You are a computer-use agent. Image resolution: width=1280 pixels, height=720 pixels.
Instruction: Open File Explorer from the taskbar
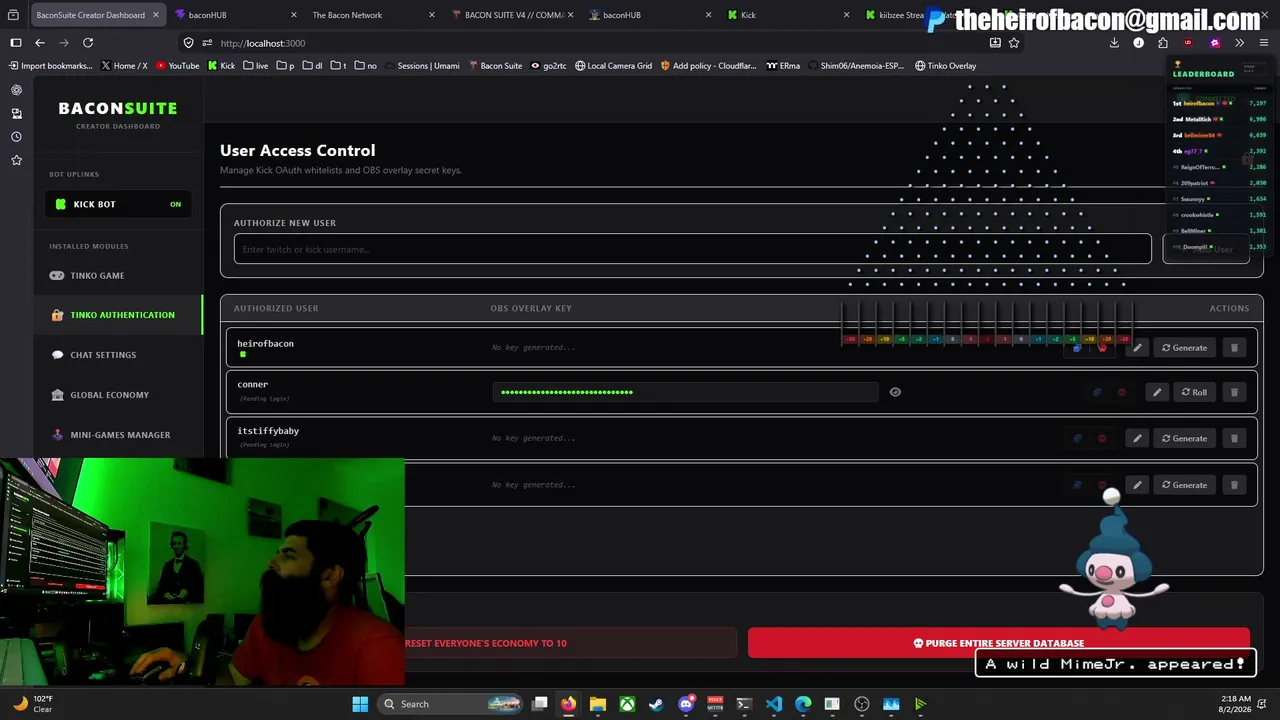click(597, 704)
